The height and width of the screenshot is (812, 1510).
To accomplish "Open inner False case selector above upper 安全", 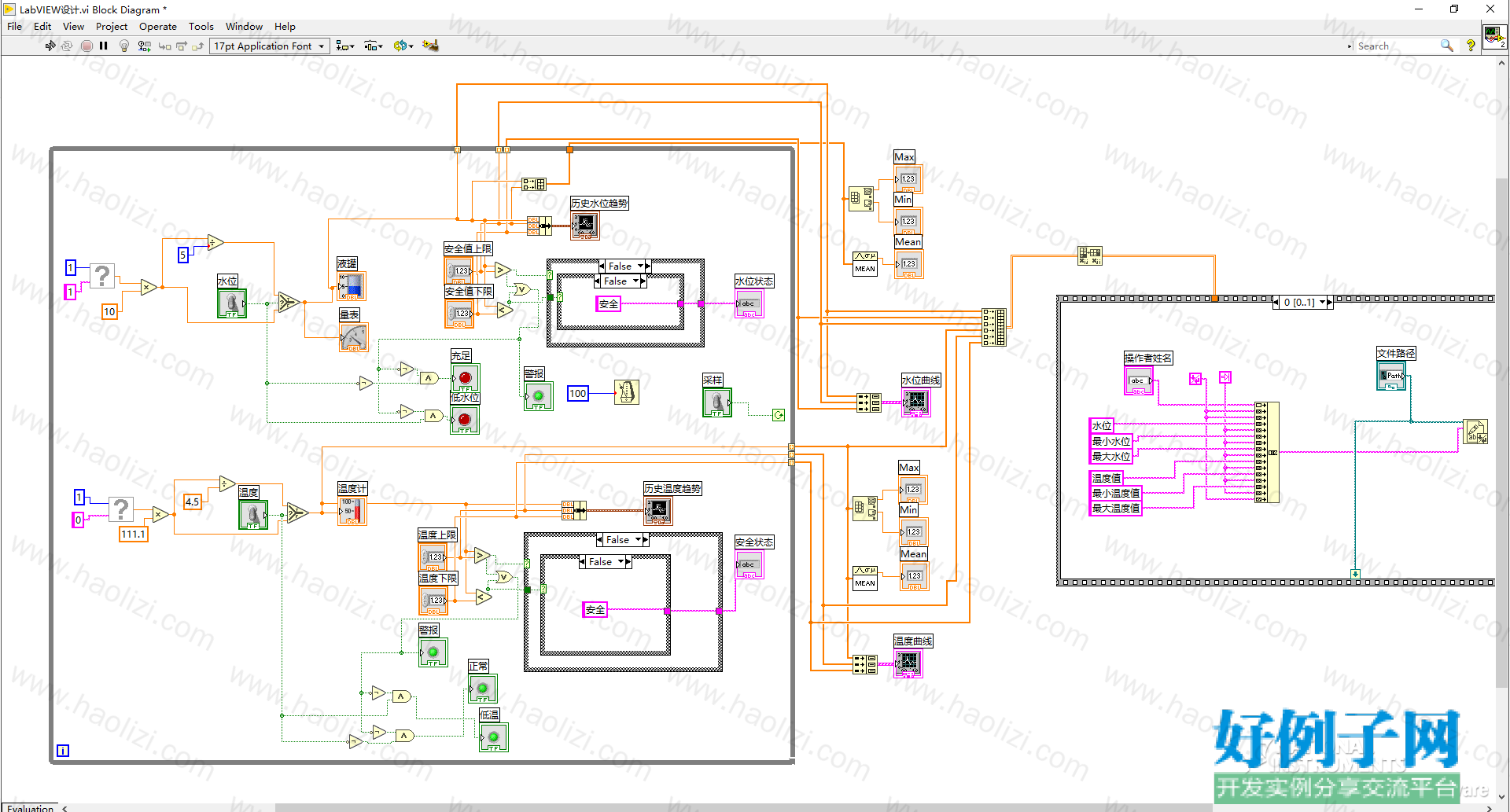I will 621,281.
